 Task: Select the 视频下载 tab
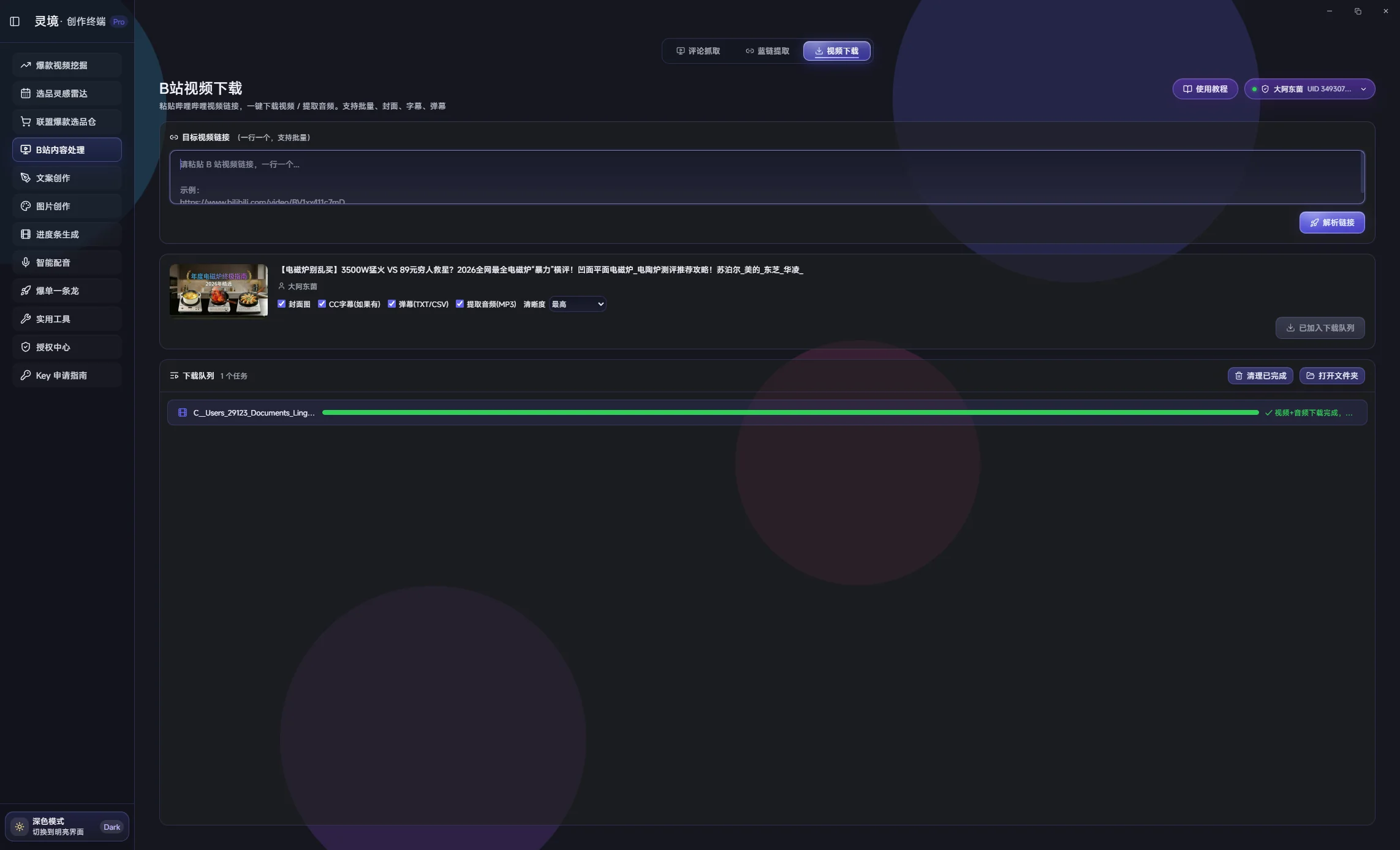click(x=836, y=51)
